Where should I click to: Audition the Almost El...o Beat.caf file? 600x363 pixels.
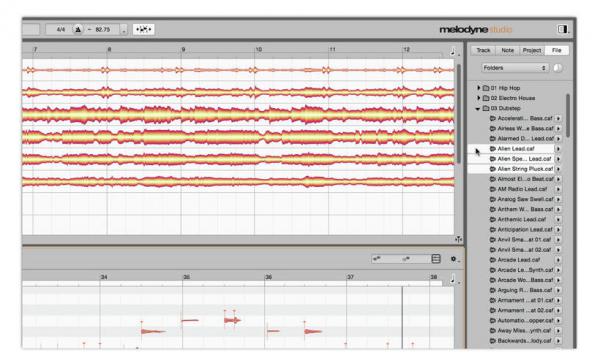(x=558, y=179)
